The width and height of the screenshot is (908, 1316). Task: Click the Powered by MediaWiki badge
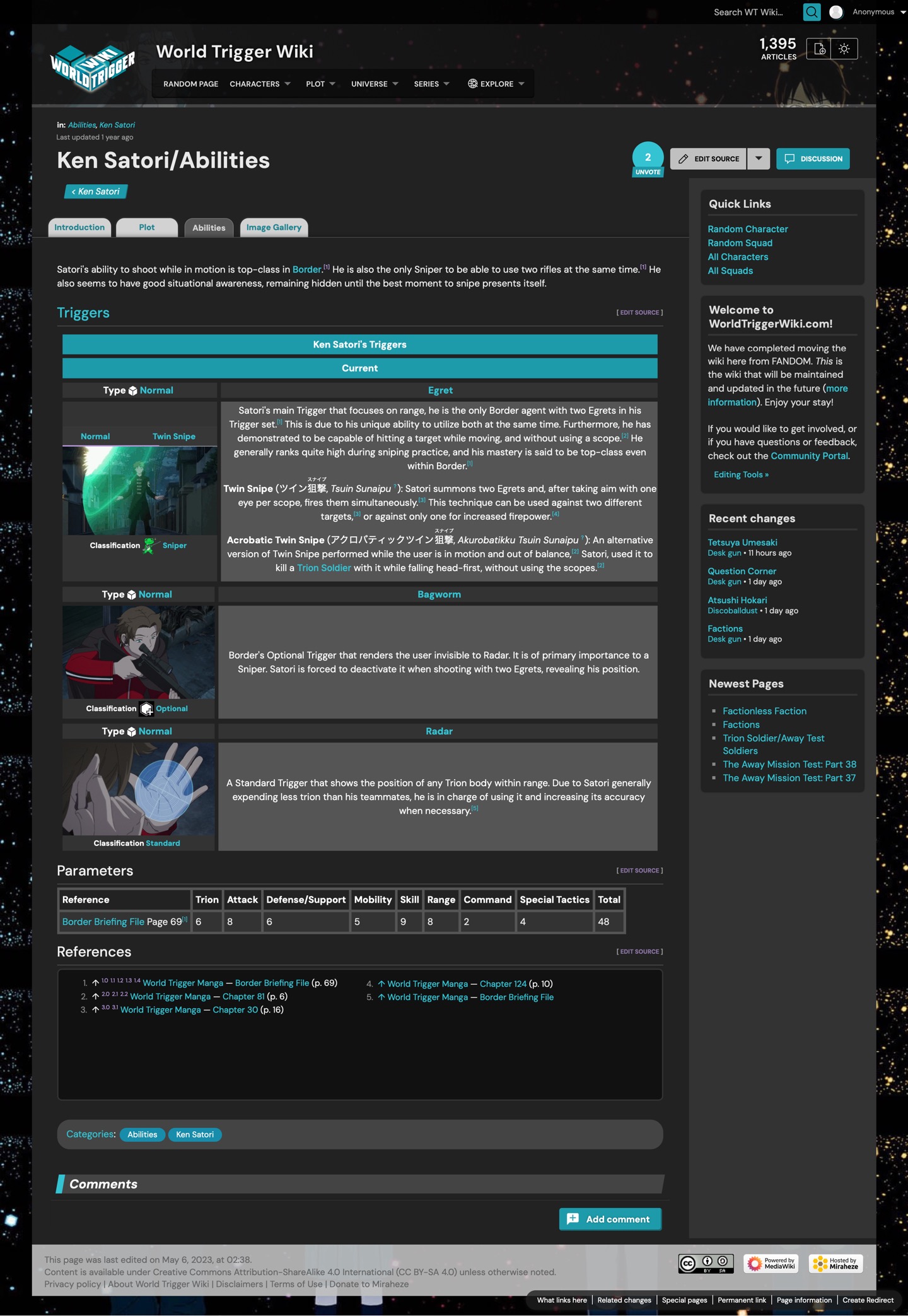771,1263
